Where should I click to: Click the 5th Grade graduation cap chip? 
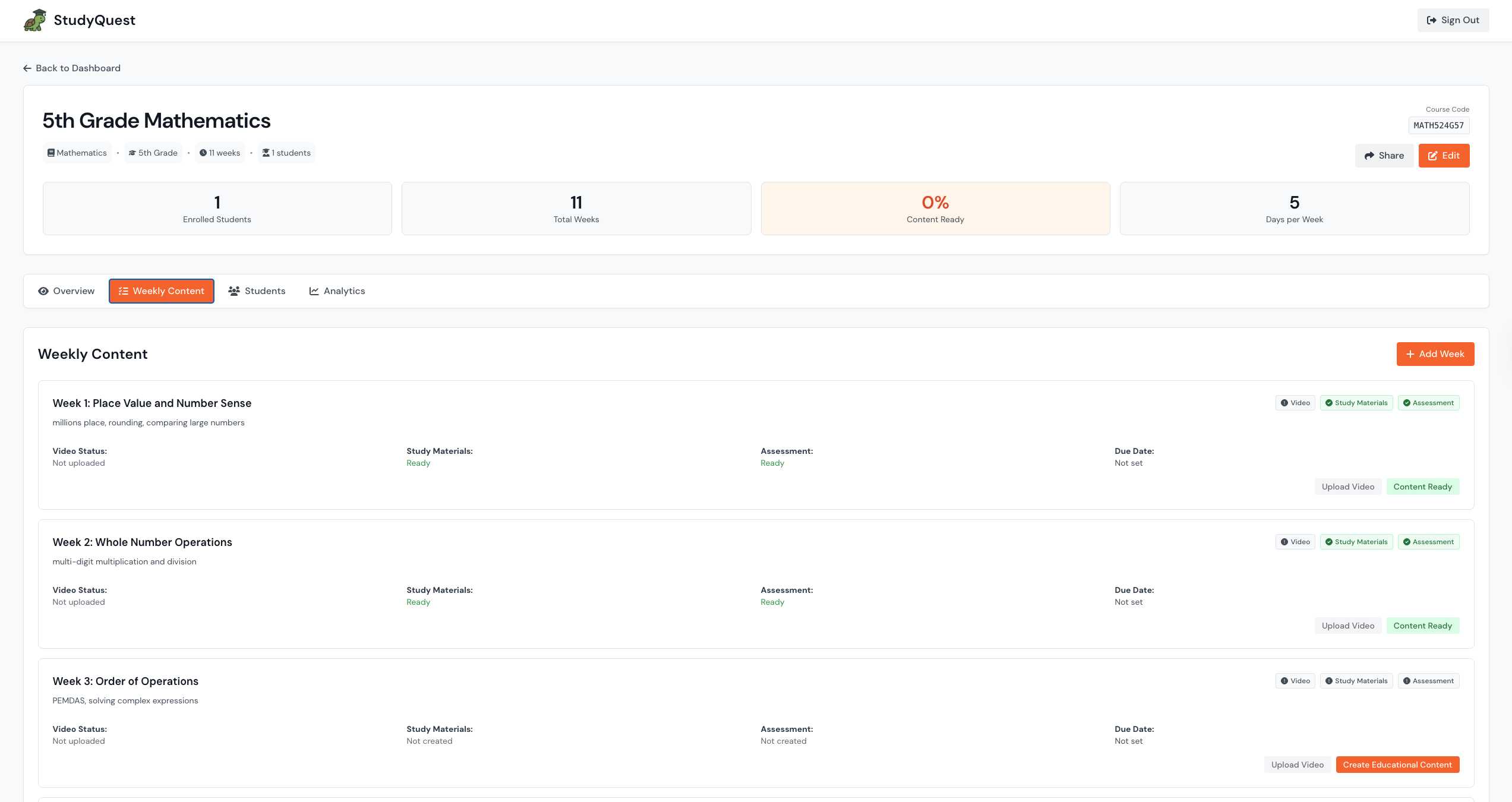[153, 153]
